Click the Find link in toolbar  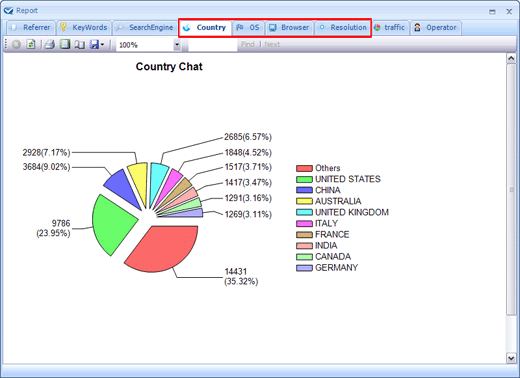(x=248, y=44)
